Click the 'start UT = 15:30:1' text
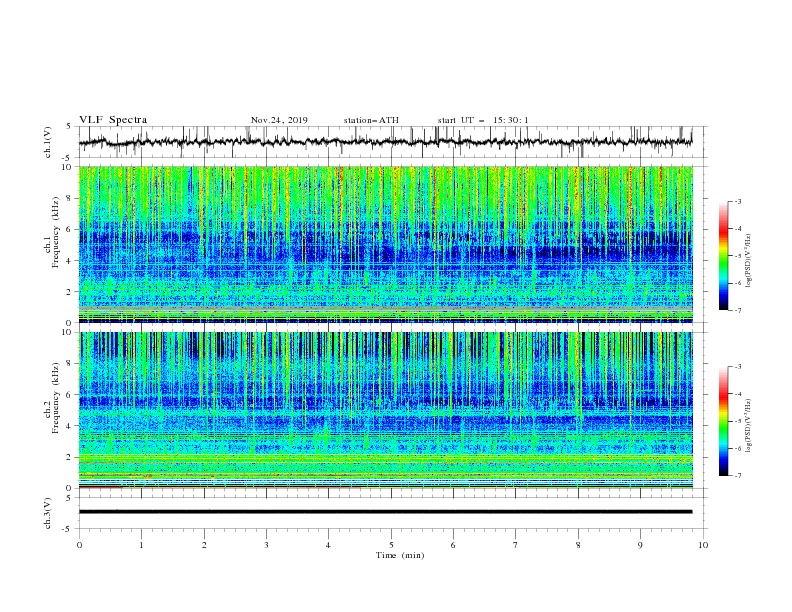792x612 pixels. [483, 120]
